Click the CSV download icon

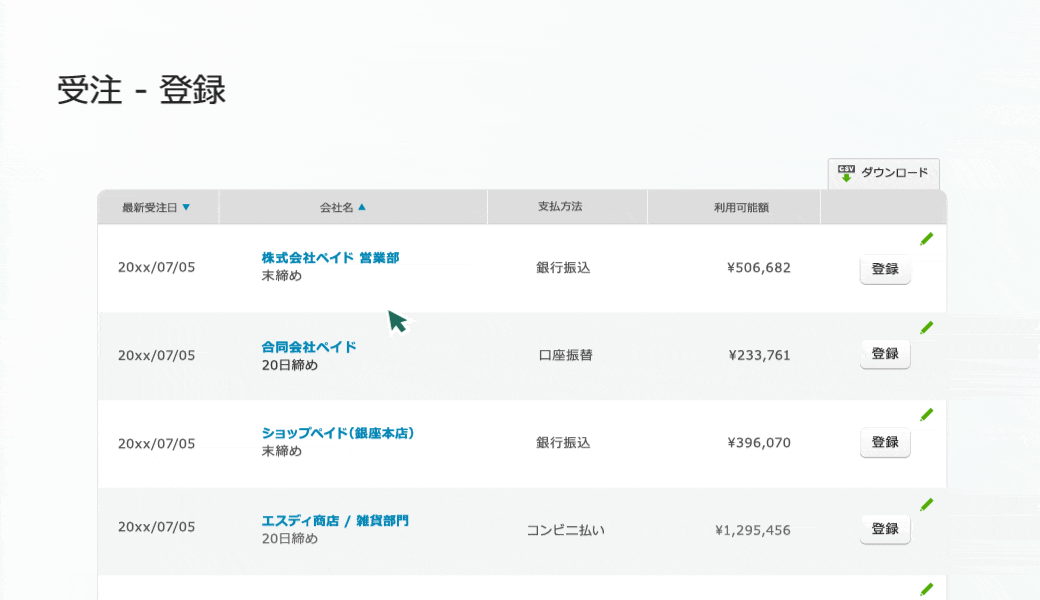[846, 173]
